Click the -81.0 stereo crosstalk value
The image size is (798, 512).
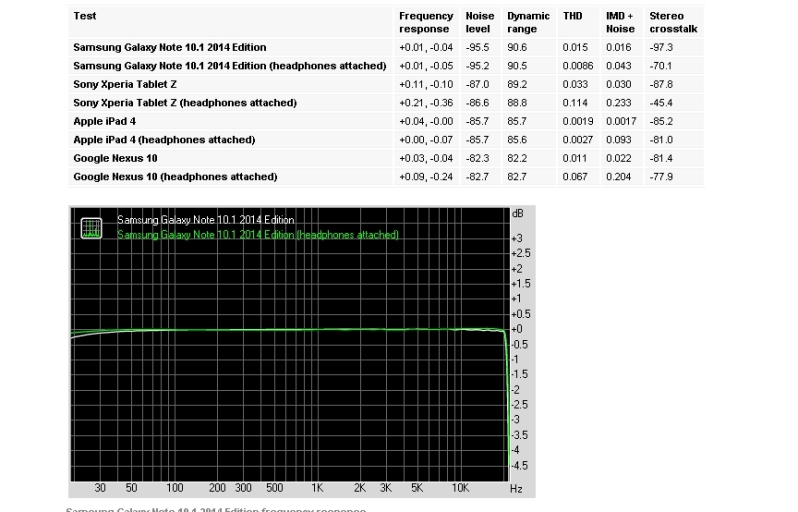(x=661, y=140)
